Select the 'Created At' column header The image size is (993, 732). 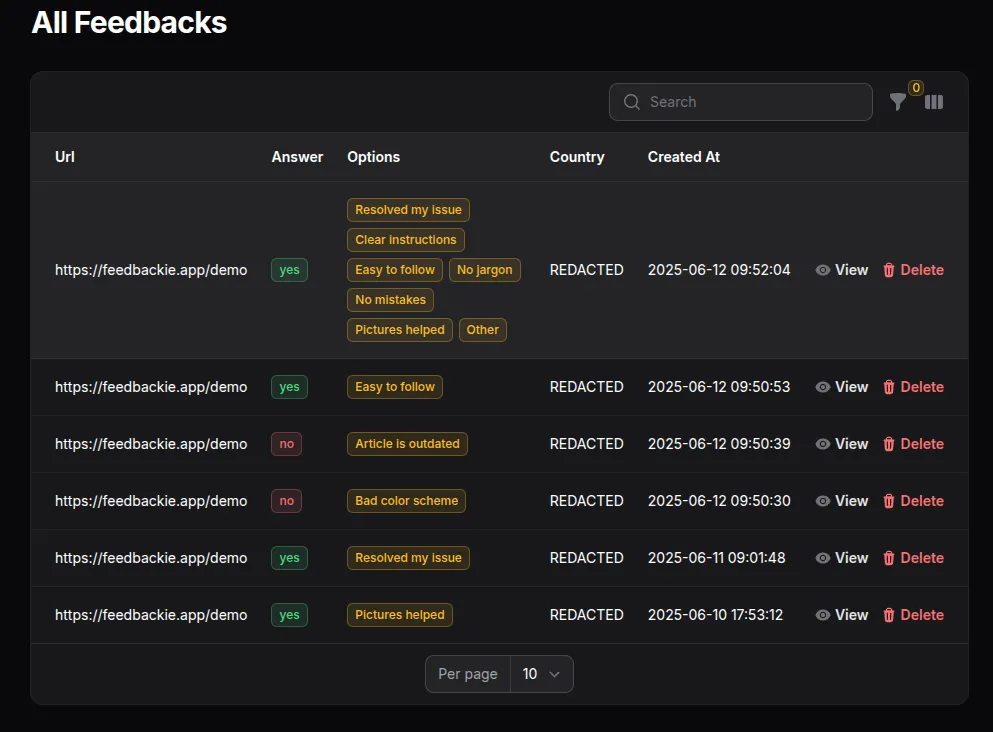pyautogui.click(x=683, y=157)
